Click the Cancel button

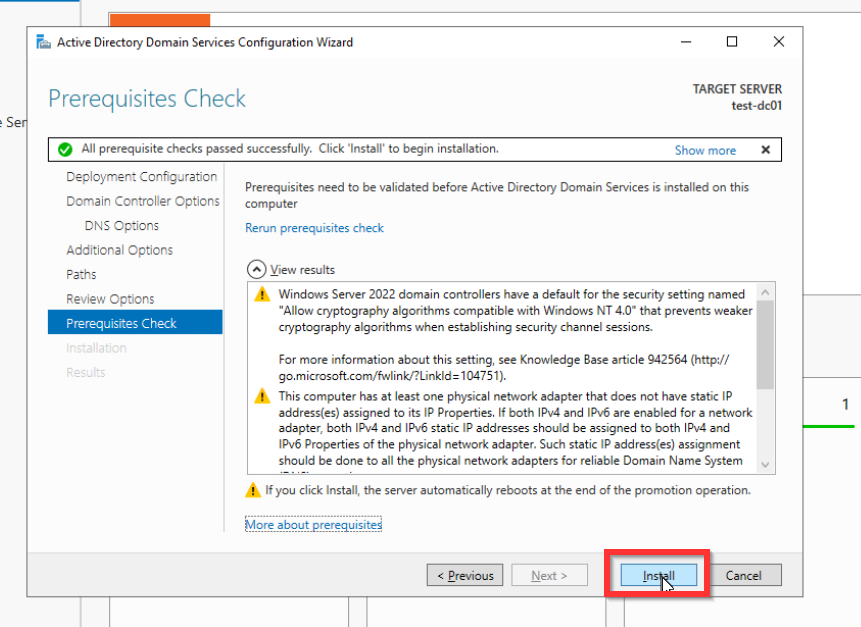743,575
